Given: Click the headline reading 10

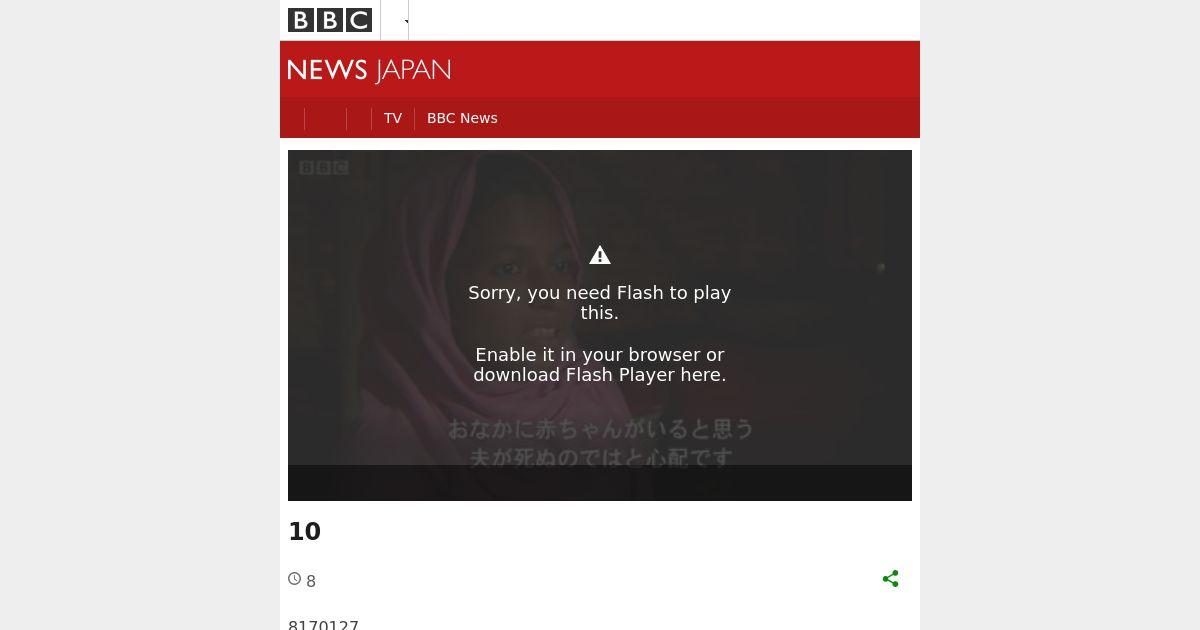Looking at the screenshot, I should coord(305,532).
